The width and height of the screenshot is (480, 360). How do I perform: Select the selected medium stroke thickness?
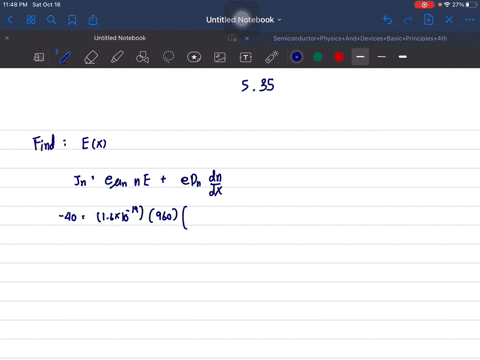360,57
